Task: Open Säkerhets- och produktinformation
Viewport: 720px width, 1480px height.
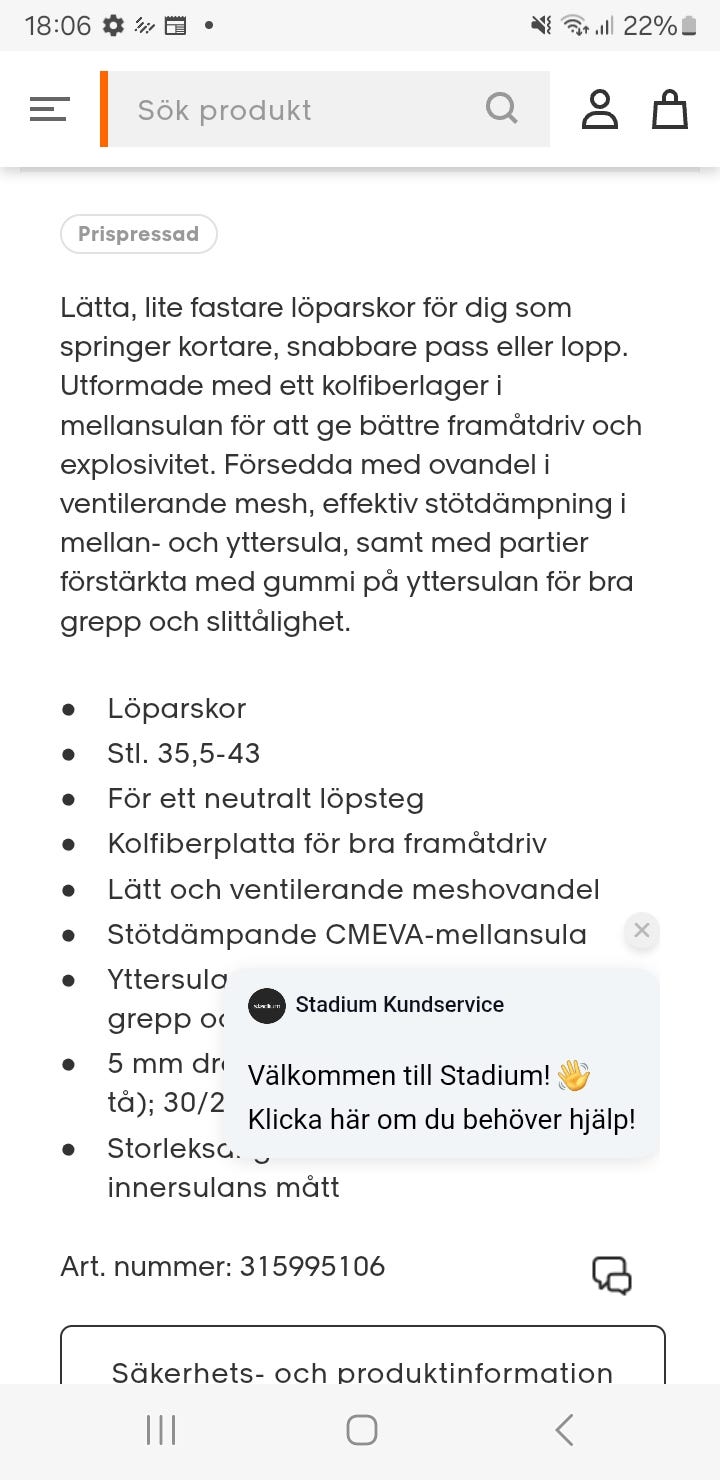Action: click(363, 1371)
